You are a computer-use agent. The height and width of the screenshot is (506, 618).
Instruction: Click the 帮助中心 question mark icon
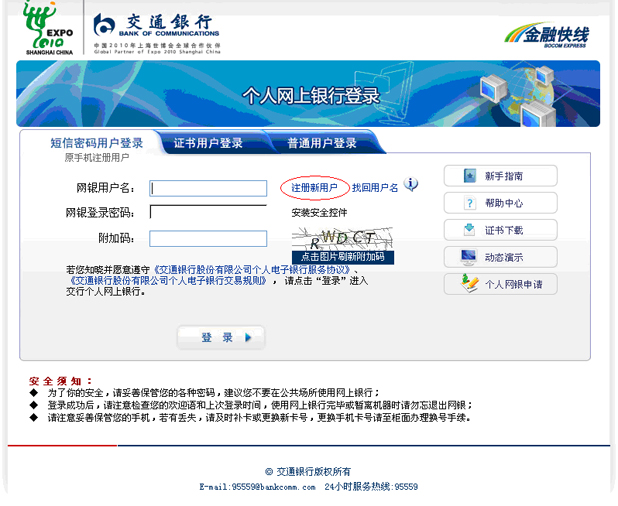point(469,203)
